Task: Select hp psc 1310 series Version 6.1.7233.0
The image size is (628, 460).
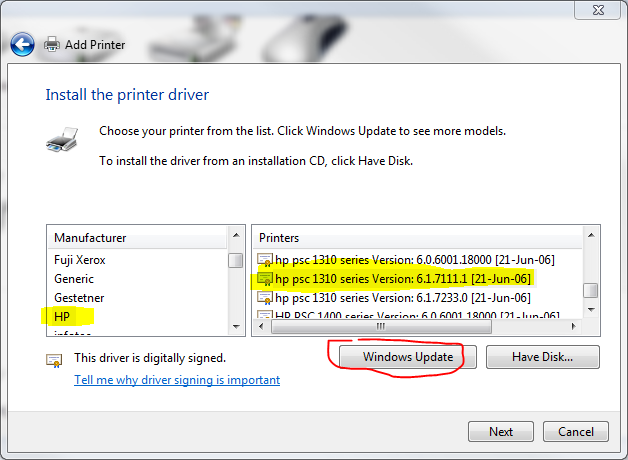Action: point(403,298)
